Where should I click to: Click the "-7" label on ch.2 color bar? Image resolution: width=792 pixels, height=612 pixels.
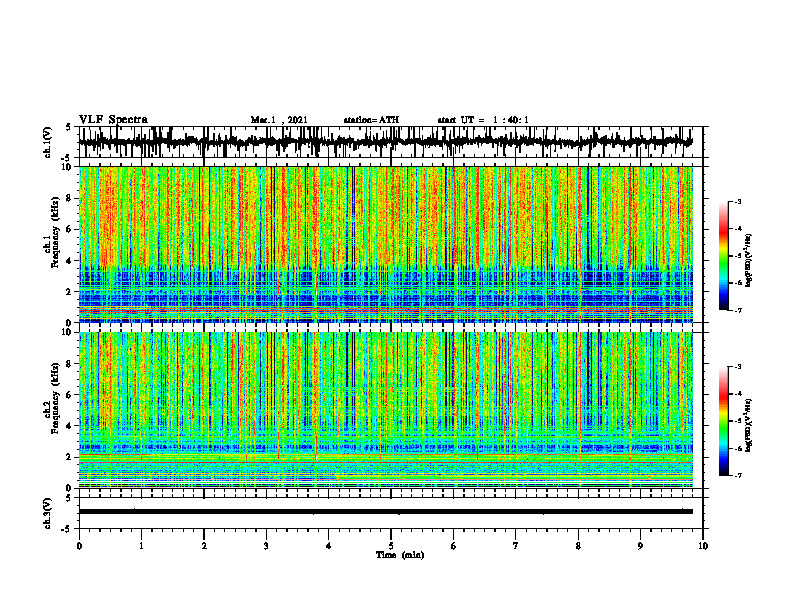pyautogui.click(x=738, y=475)
